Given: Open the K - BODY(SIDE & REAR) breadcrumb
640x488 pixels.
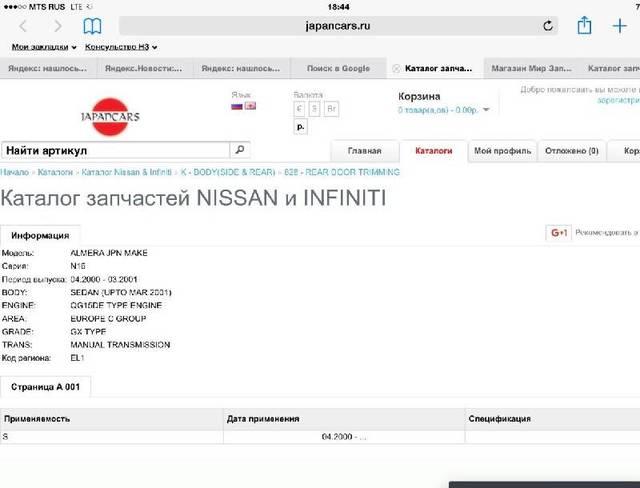Looking at the screenshot, I should [228, 172].
